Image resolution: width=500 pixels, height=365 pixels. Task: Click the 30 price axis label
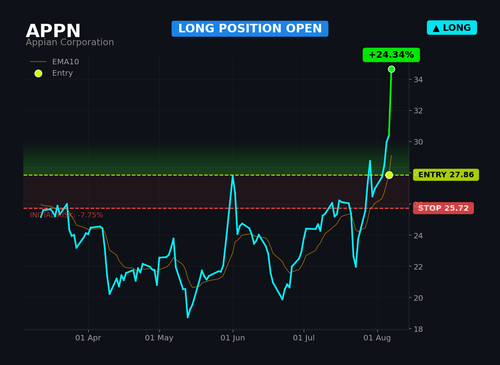pos(418,142)
